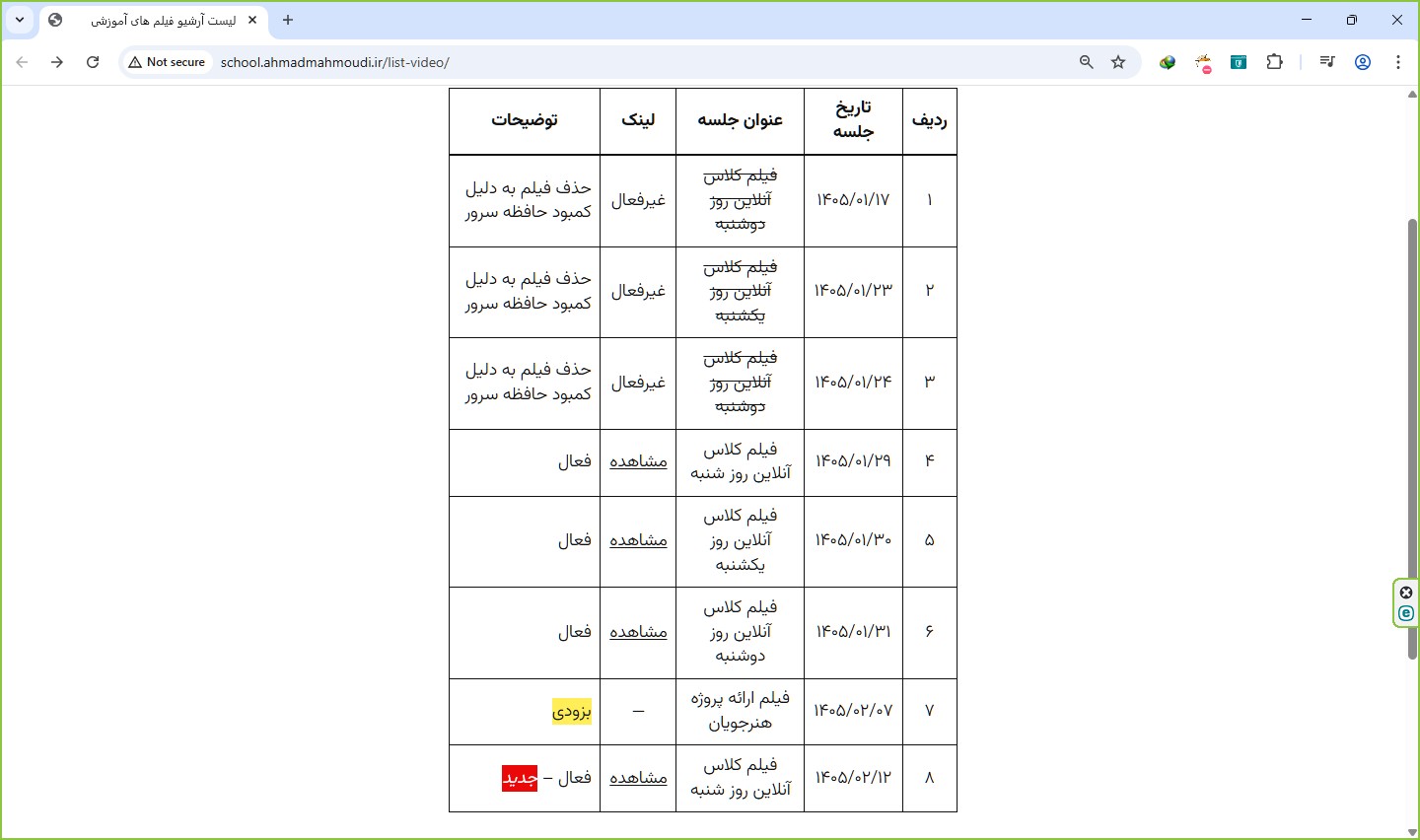The width and height of the screenshot is (1420, 840).
Task: Click the yellow بزودی label in row ۷
Action: coord(572,711)
